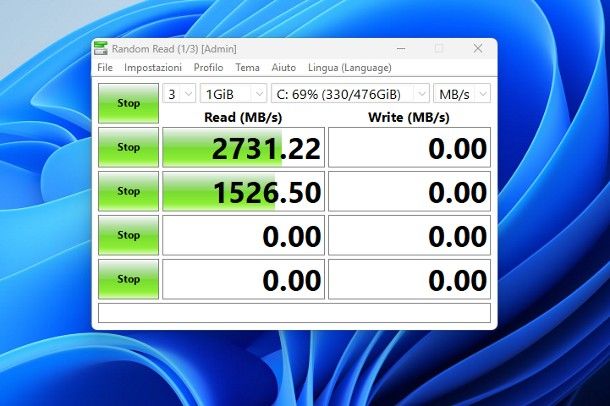The height and width of the screenshot is (406, 610).
Task: Open the Aiuto menu
Action: coord(284,68)
